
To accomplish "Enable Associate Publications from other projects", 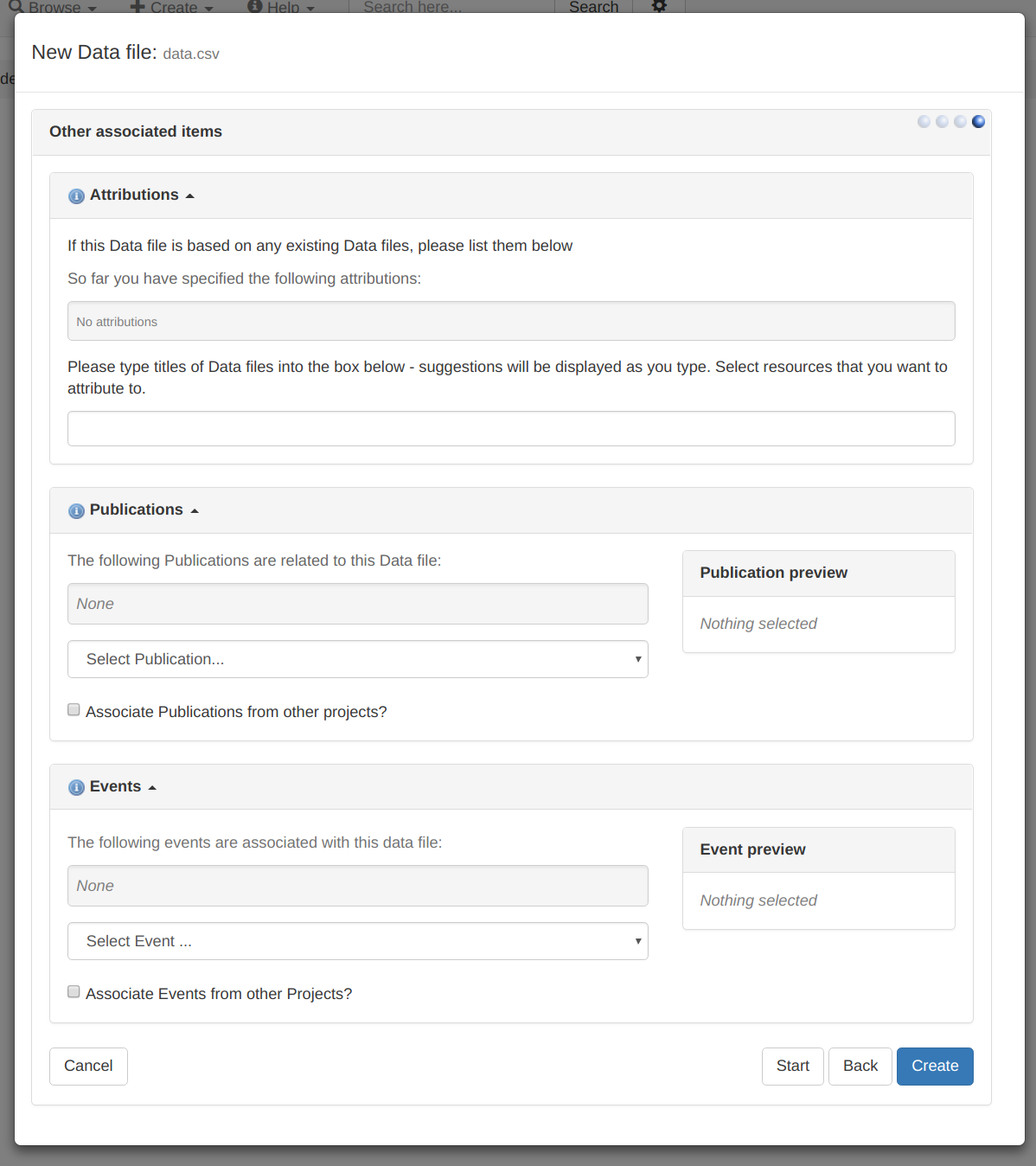I will pos(74,710).
